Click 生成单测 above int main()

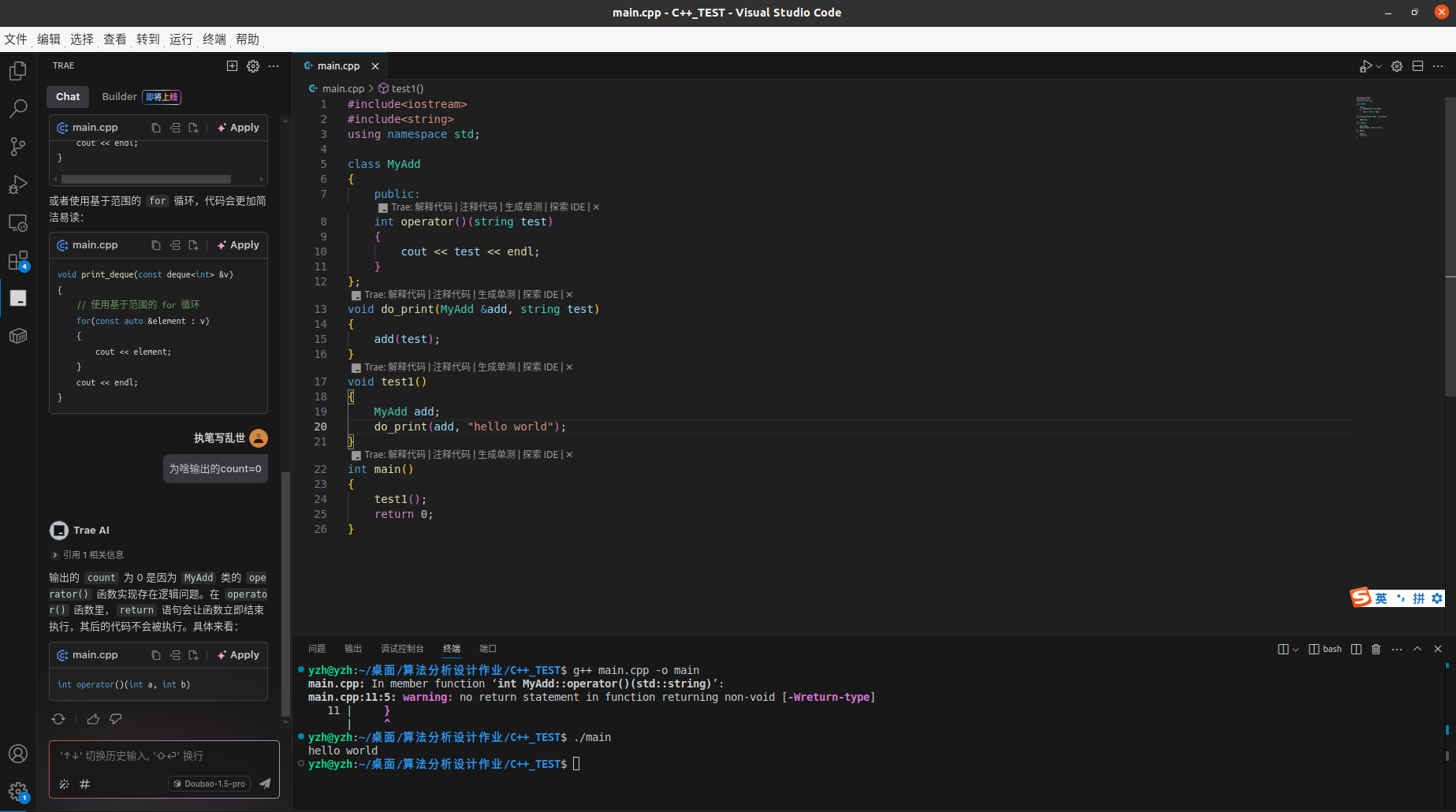(x=497, y=455)
